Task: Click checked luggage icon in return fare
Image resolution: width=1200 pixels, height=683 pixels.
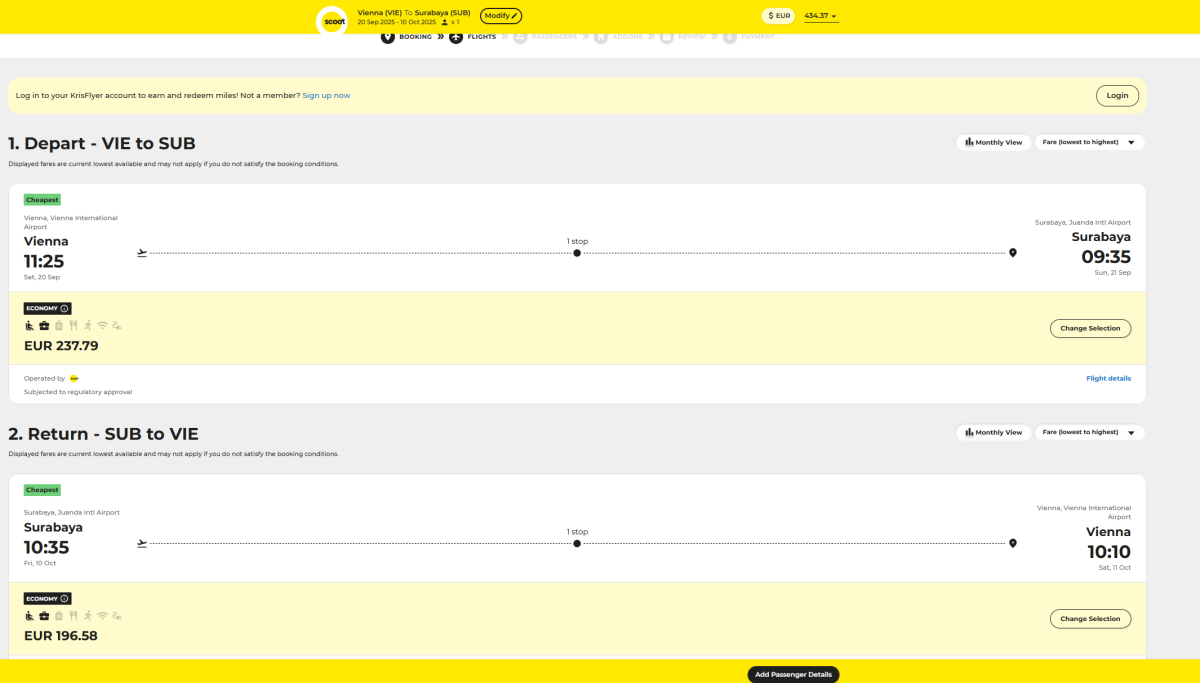Action: (59, 615)
